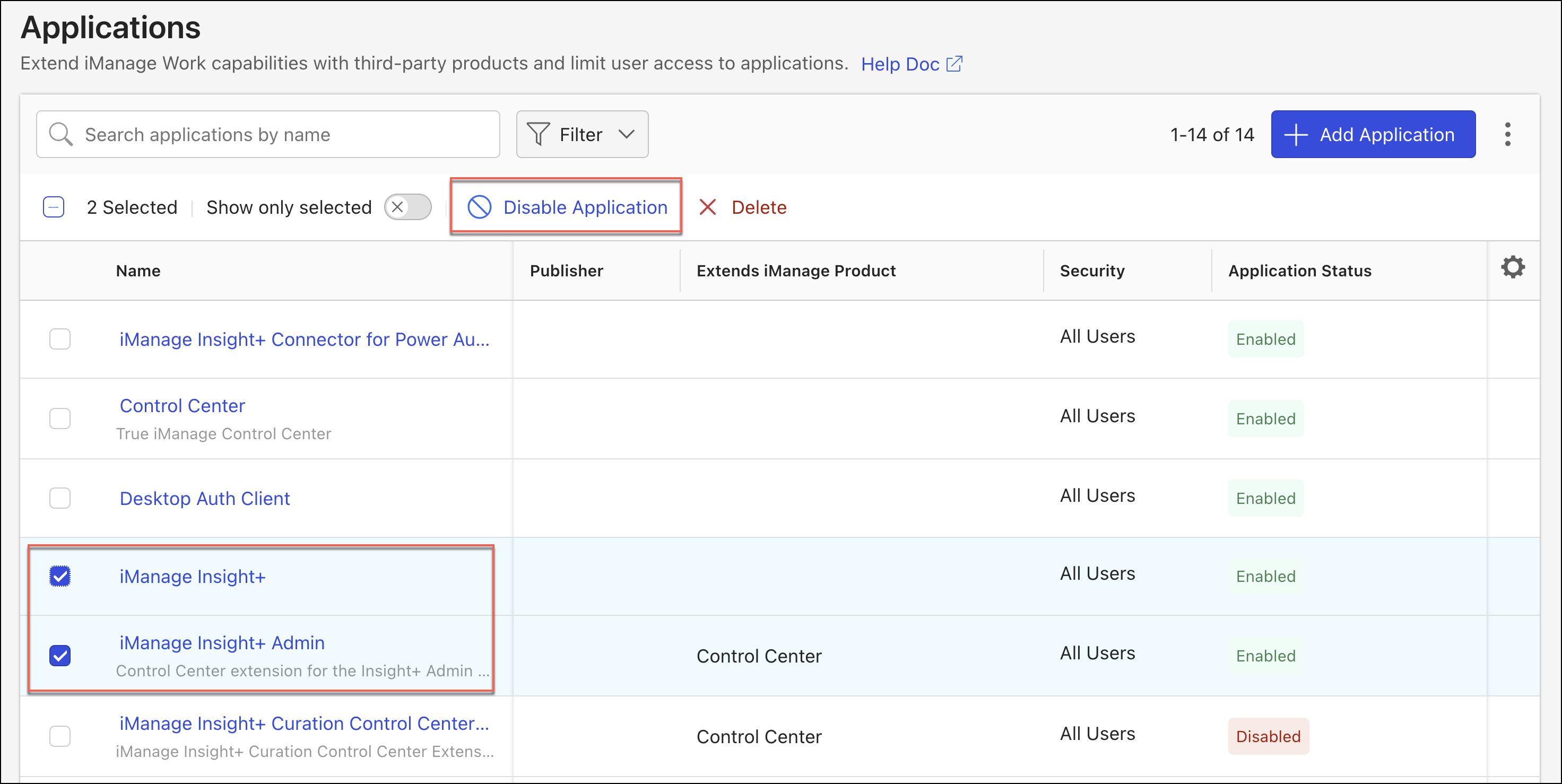Click Extends product cell in Insight+ Curation row
This screenshot has width=1562, height=784.
coord(759,736)
